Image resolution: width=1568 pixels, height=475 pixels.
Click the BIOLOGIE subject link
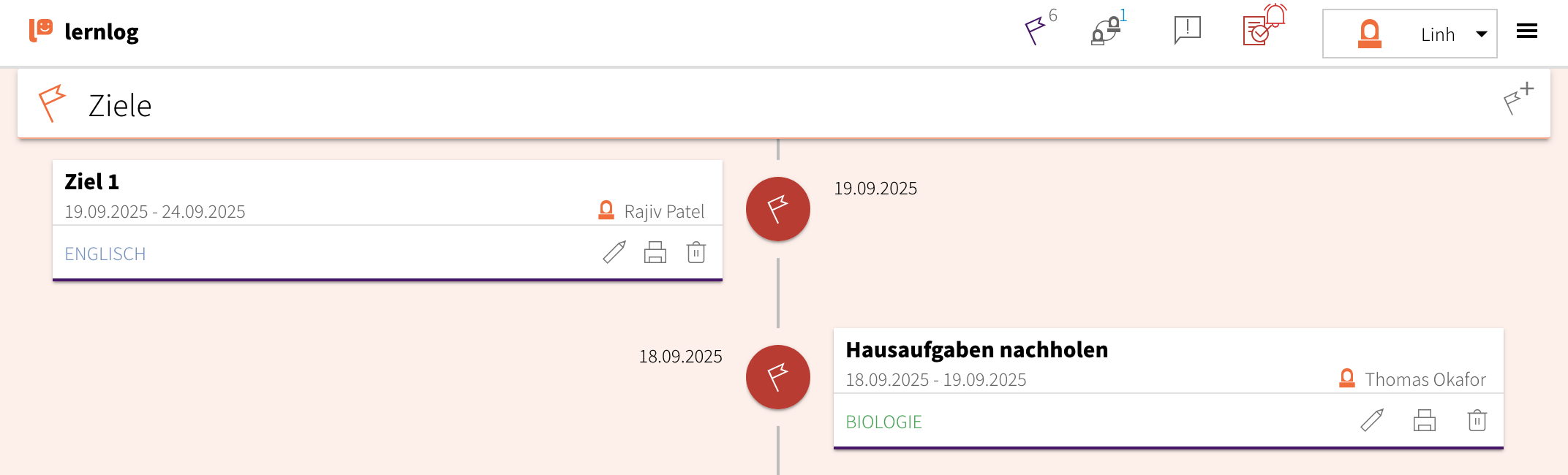883,422
